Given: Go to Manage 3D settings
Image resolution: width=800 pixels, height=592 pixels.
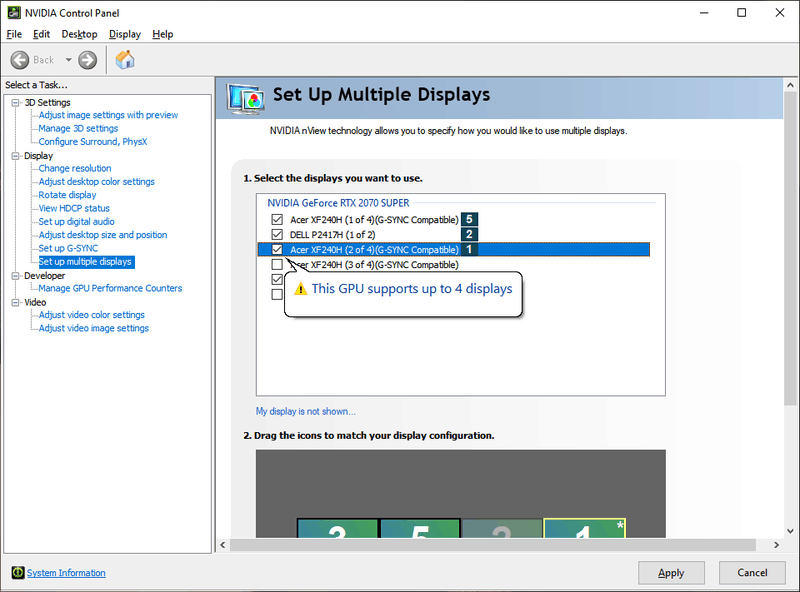Looking at the screenshot, I should coord(78,128).
